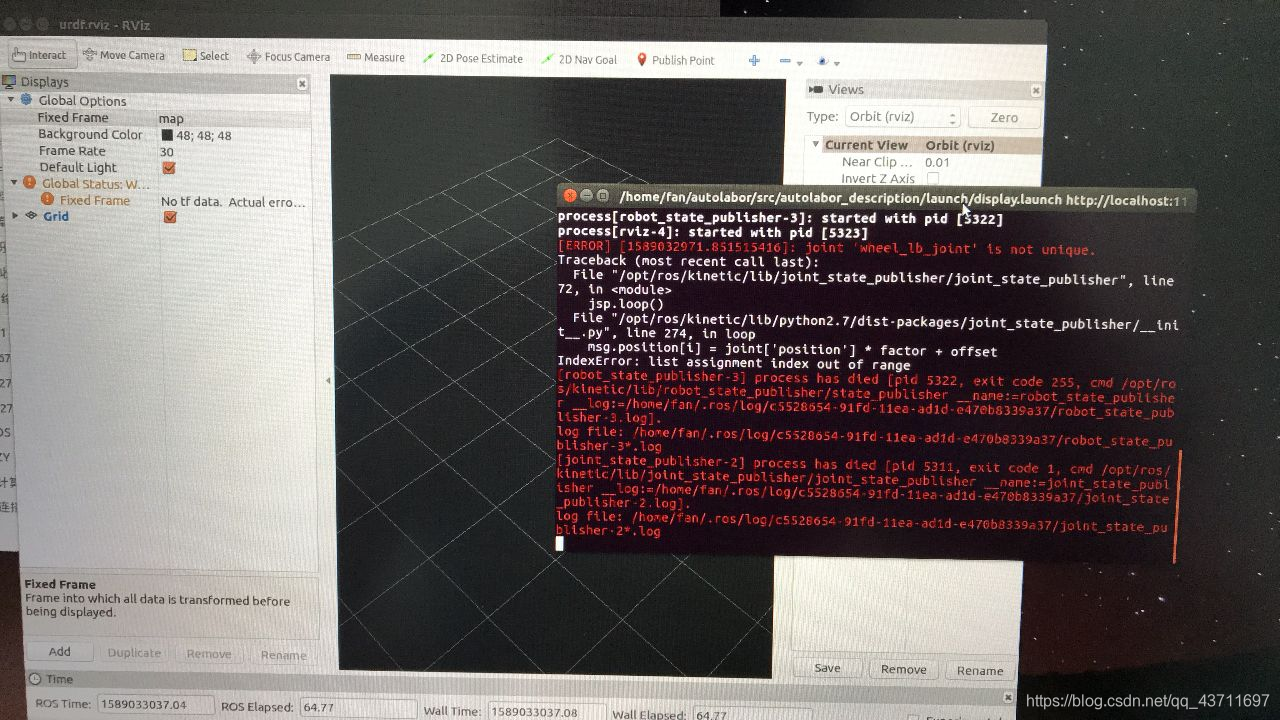Toggle the Invert Z Axis checkbox
1280x720 pixels.
coord(933,179)
